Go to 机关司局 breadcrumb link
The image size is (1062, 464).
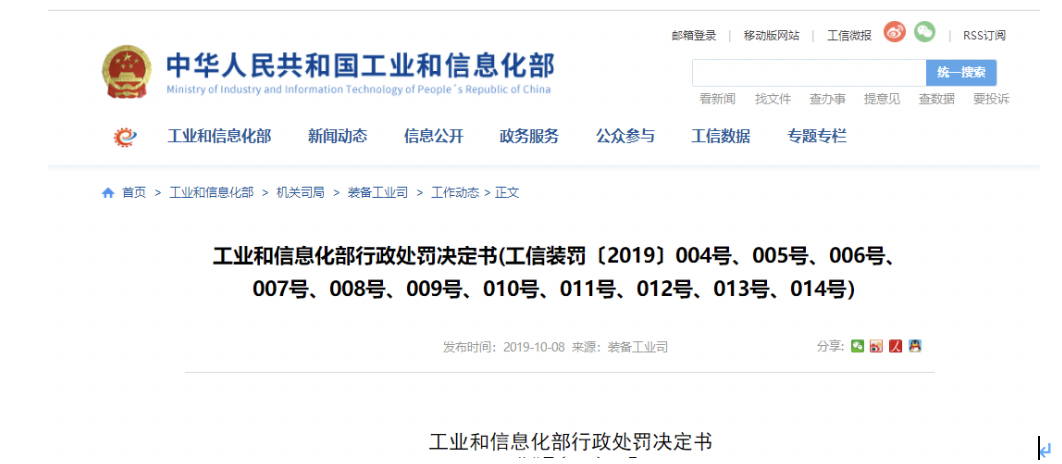(300, 193)
